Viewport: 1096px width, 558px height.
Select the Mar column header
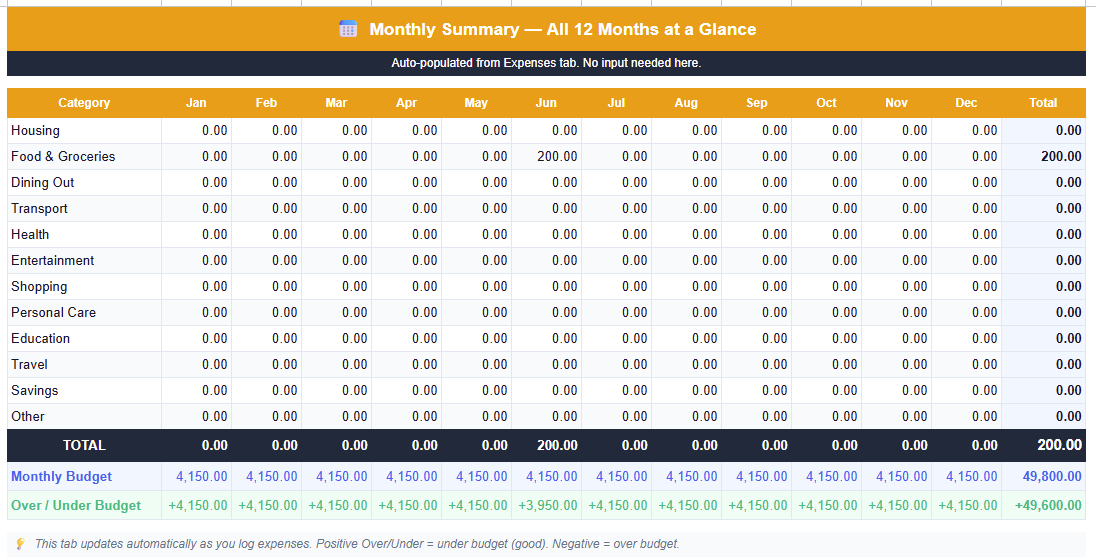tap(336, 103)
